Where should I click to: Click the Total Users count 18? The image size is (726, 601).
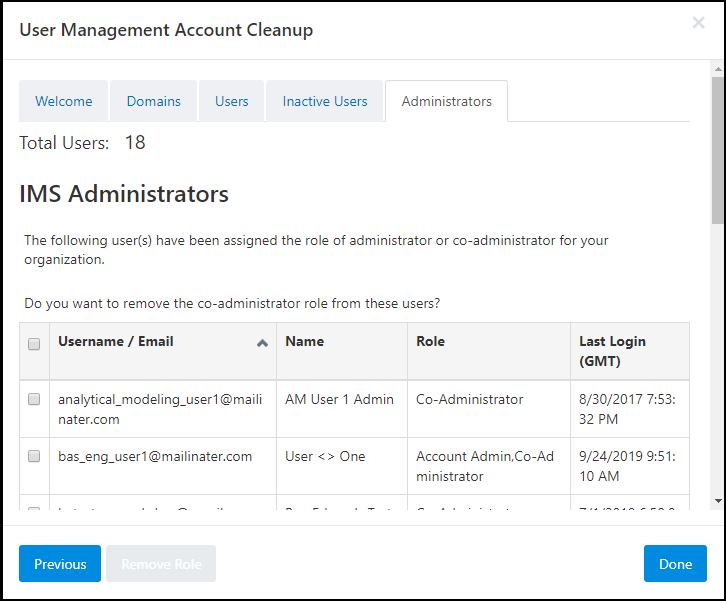click(135, 143)
